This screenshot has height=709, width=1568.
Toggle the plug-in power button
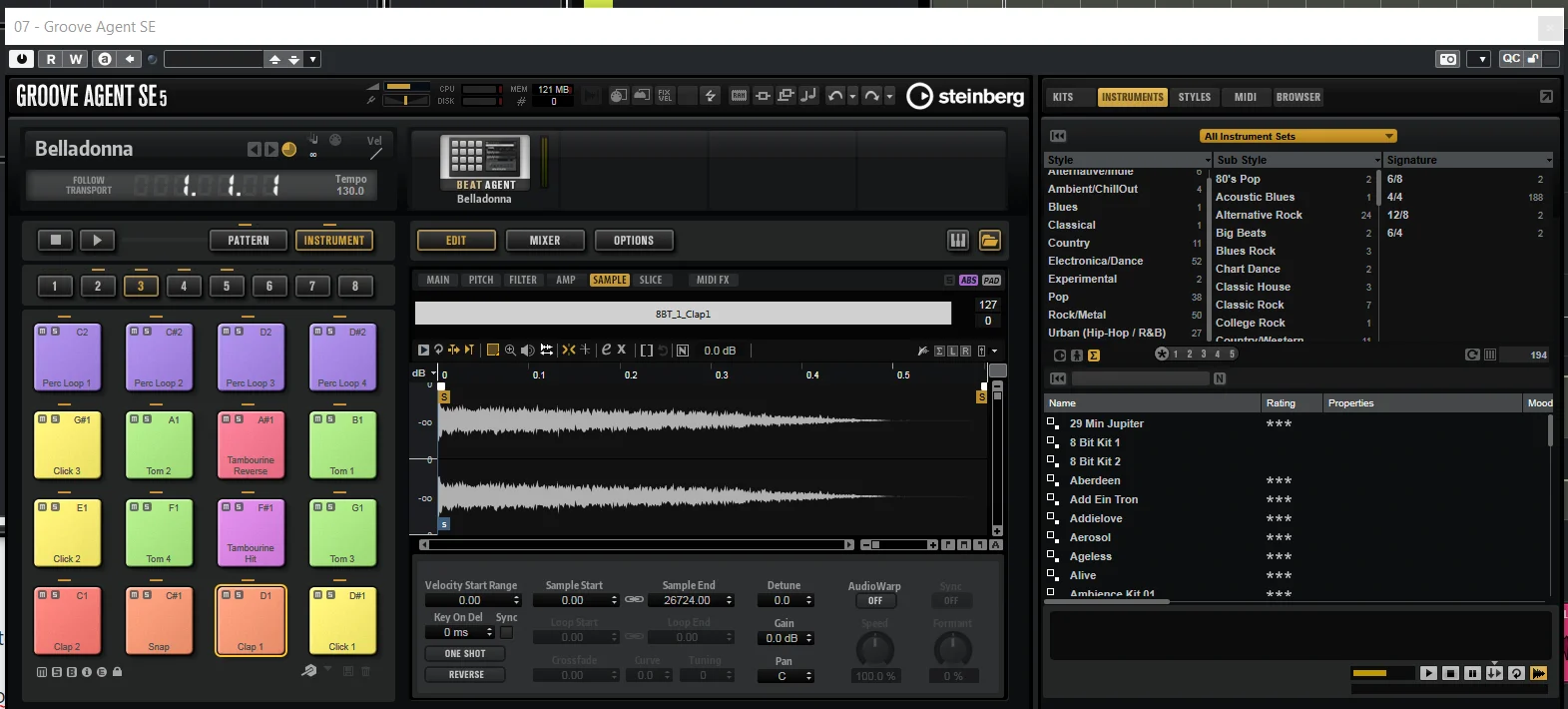point(21,59)
